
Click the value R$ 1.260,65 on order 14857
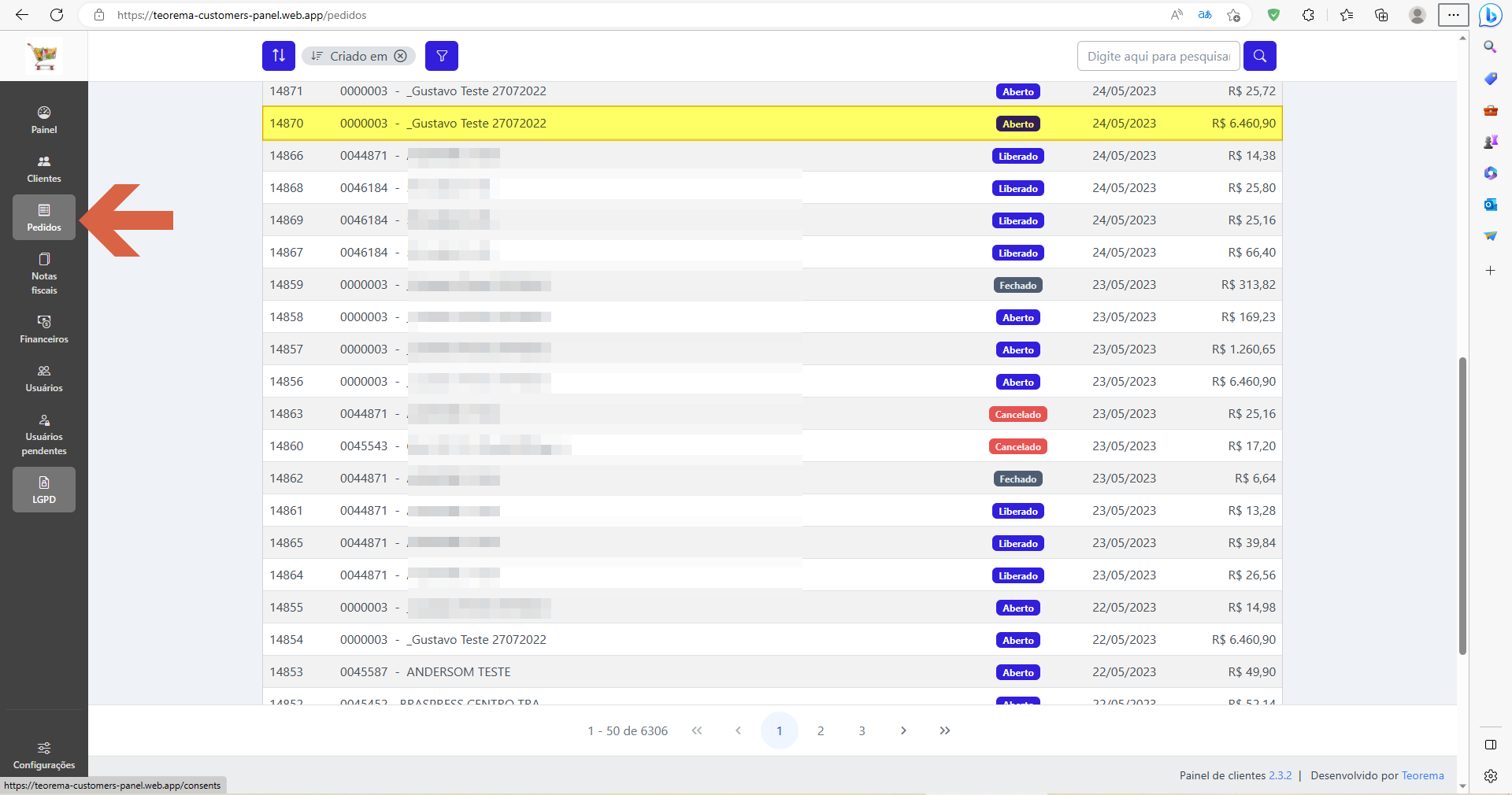pyautogui.click(x=1243, y=349)
